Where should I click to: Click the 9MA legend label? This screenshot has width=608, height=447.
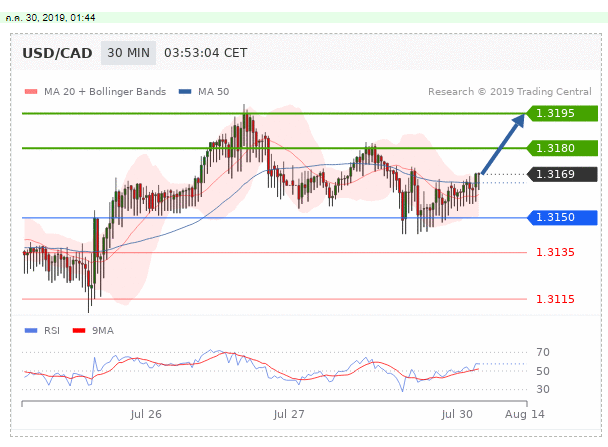tap(103, 331)
